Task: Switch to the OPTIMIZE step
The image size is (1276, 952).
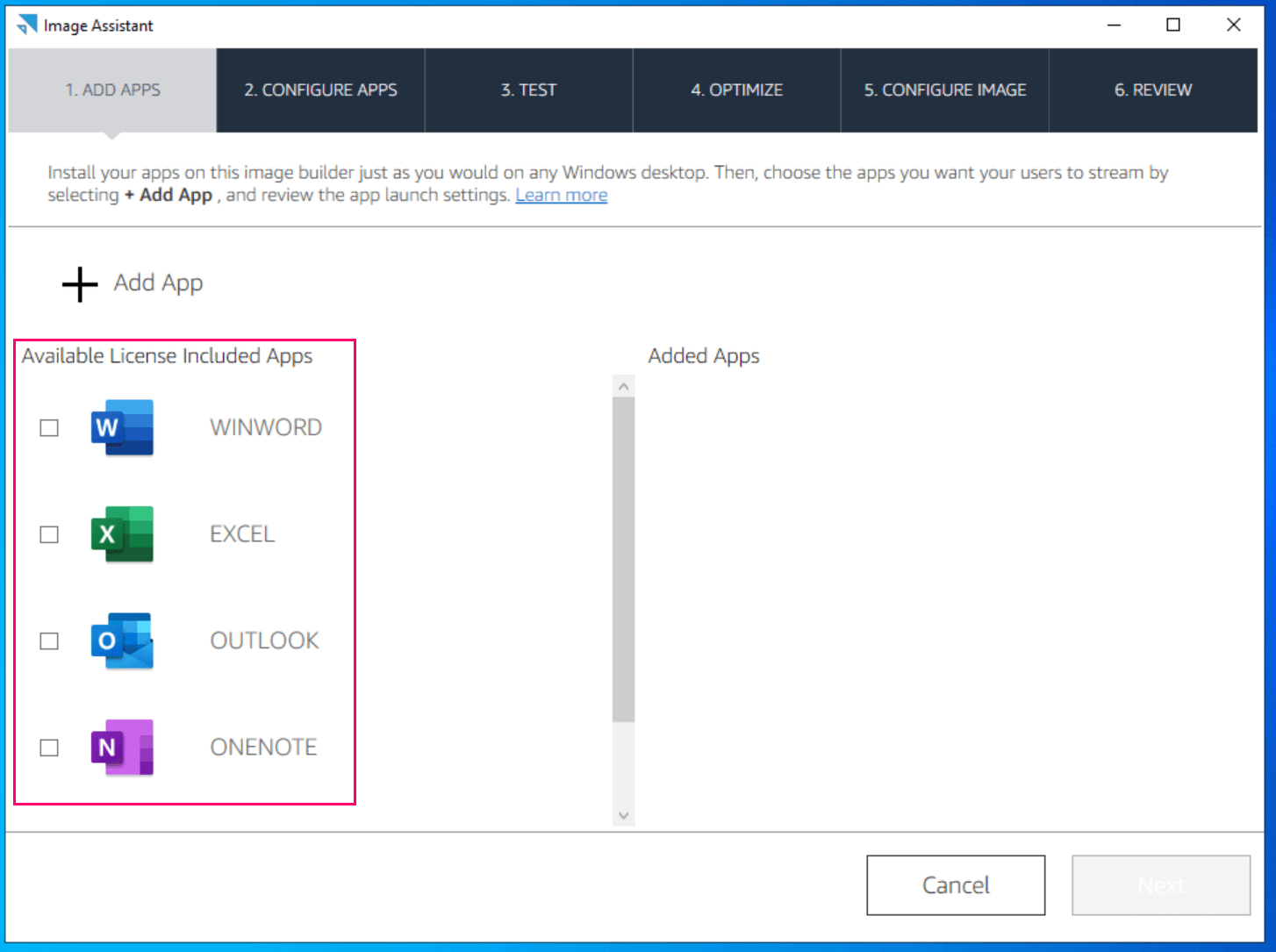Action: coord(736,89)
